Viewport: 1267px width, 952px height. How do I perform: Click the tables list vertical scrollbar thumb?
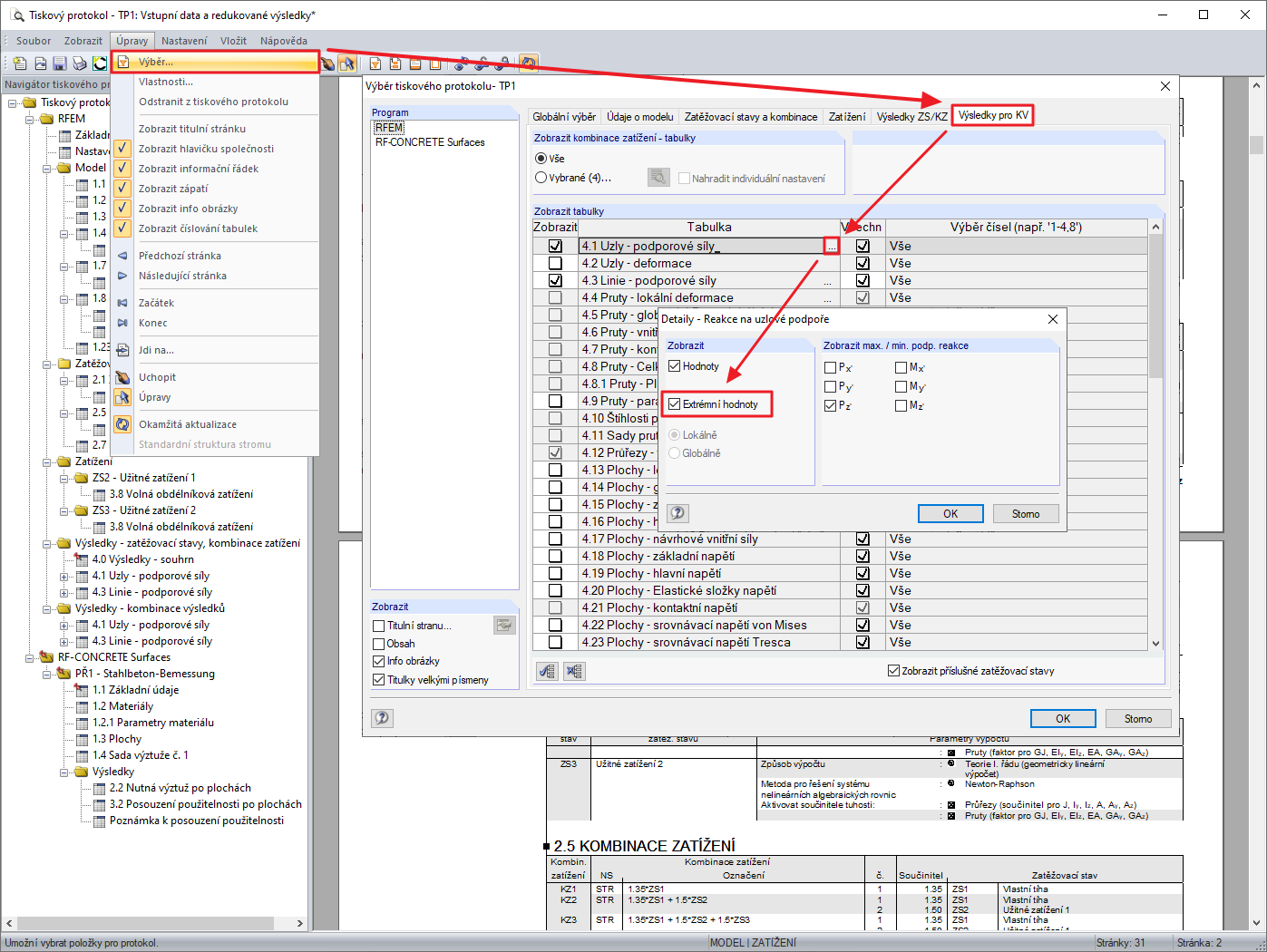[1155, 306]
